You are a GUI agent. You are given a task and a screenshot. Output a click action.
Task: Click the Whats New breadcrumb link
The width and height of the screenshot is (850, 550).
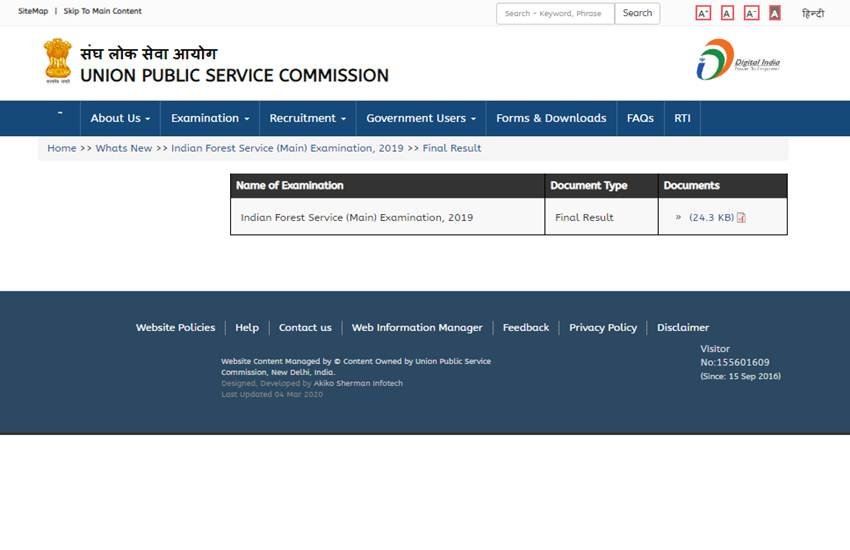pyautogui.click(x=124, y=148)
